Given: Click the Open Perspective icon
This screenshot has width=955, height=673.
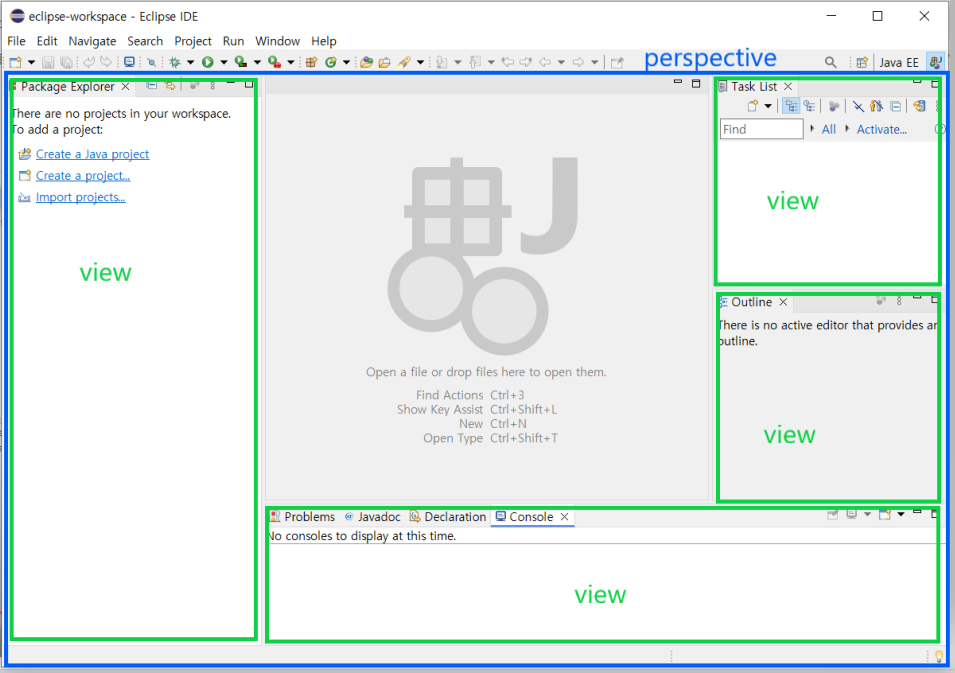Looking at the screenshot, I should click(862, 62).
